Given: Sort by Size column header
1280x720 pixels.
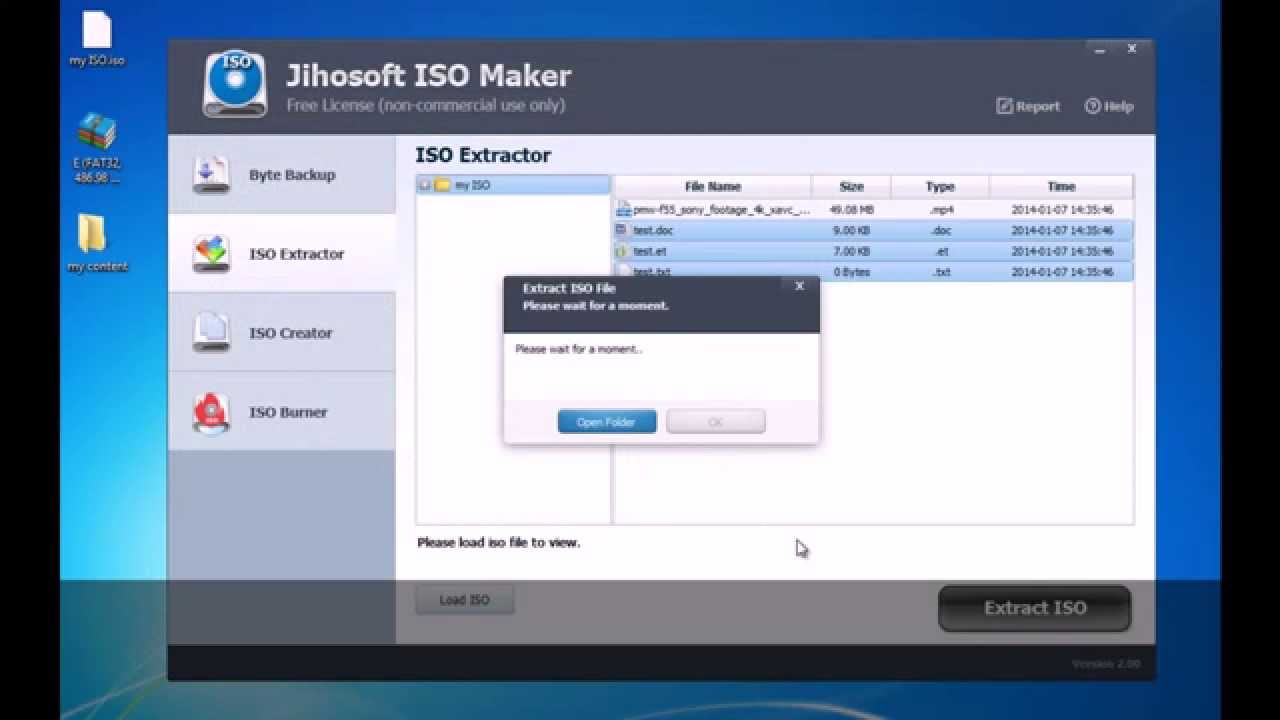Looking at the screenshot, I should click(x=851, y=186).
